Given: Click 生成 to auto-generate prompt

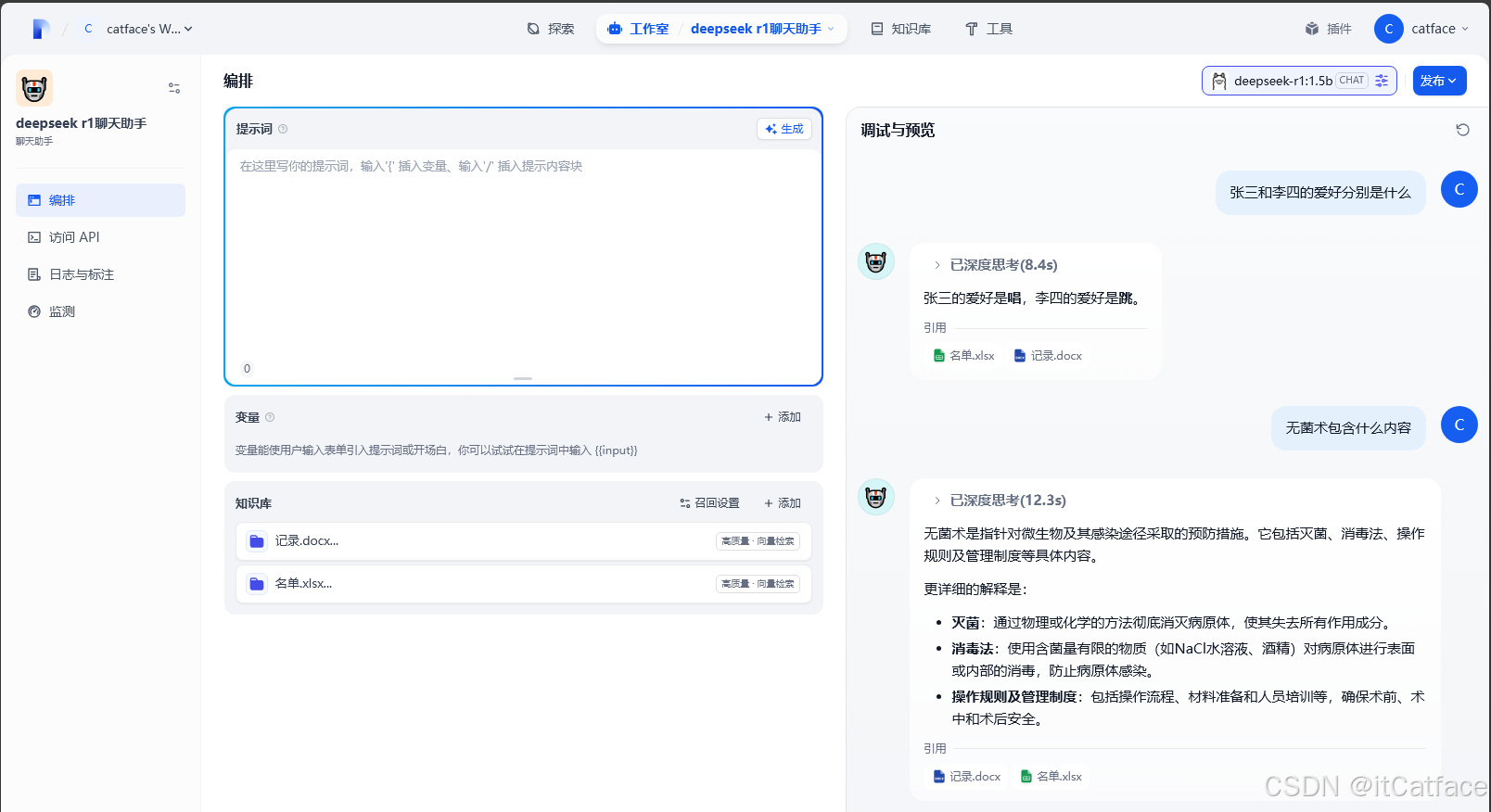Looking at the screenshot, I should point(784,129).
